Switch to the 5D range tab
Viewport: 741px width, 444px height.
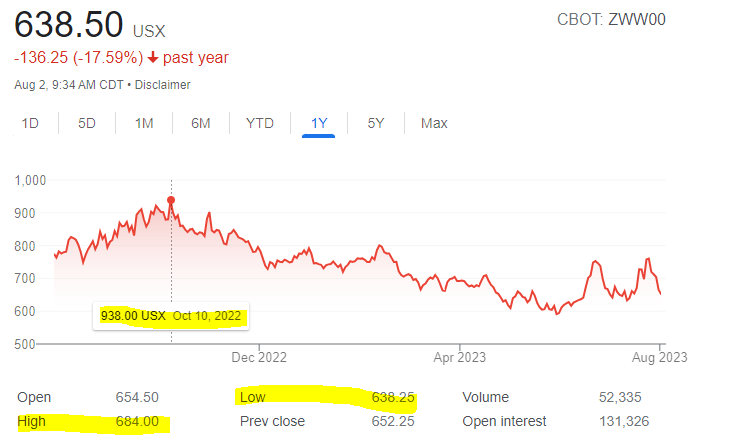pyautogui.click(x=87, y=123)
